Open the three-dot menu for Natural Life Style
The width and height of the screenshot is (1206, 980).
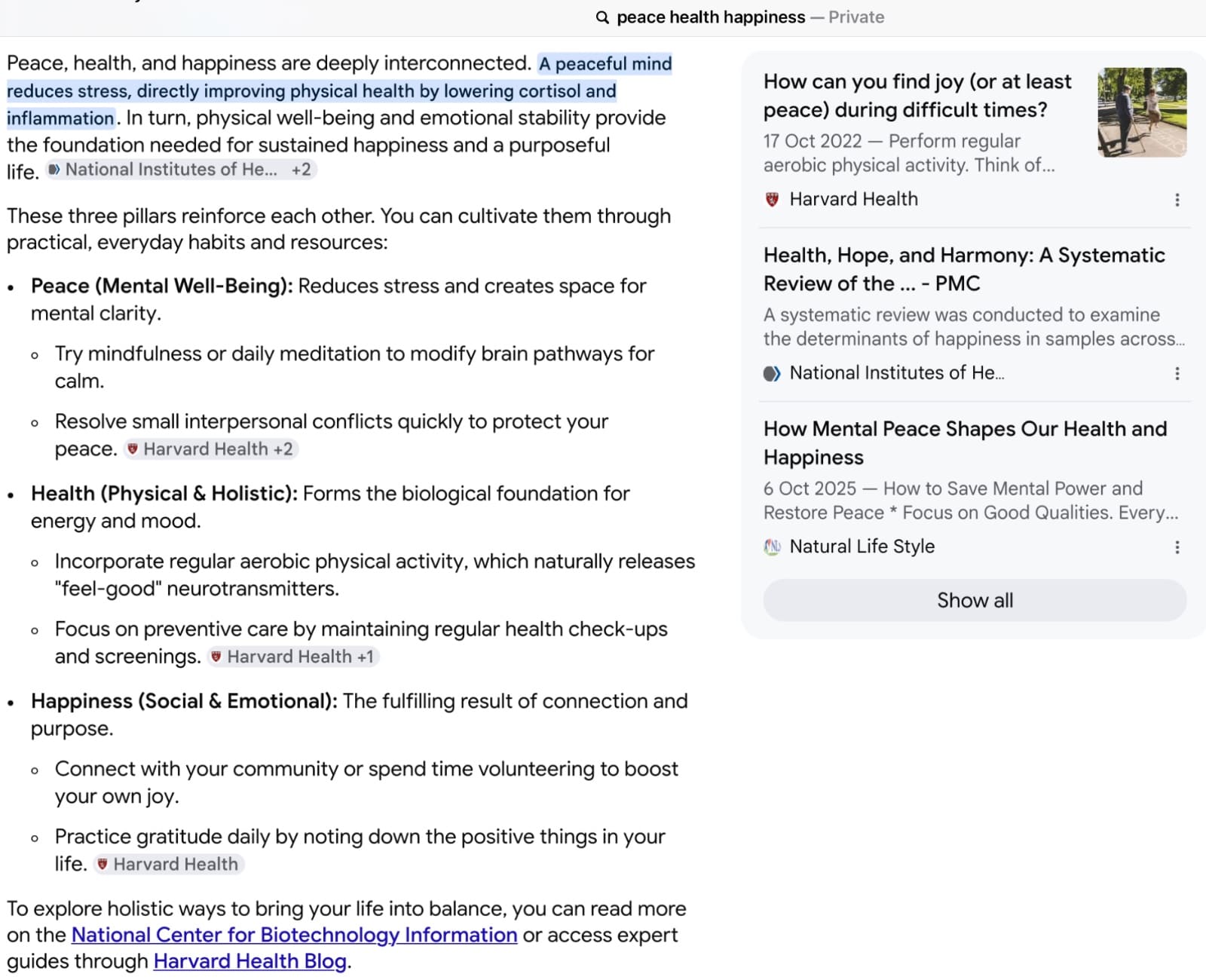1177,547
